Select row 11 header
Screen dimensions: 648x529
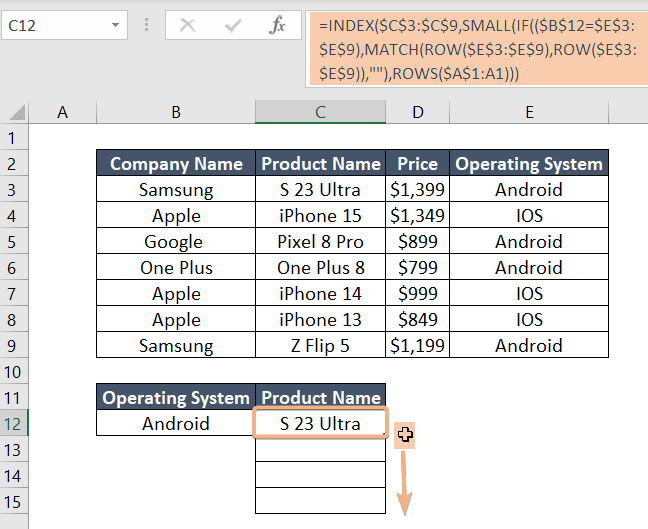tap(12, 398)
